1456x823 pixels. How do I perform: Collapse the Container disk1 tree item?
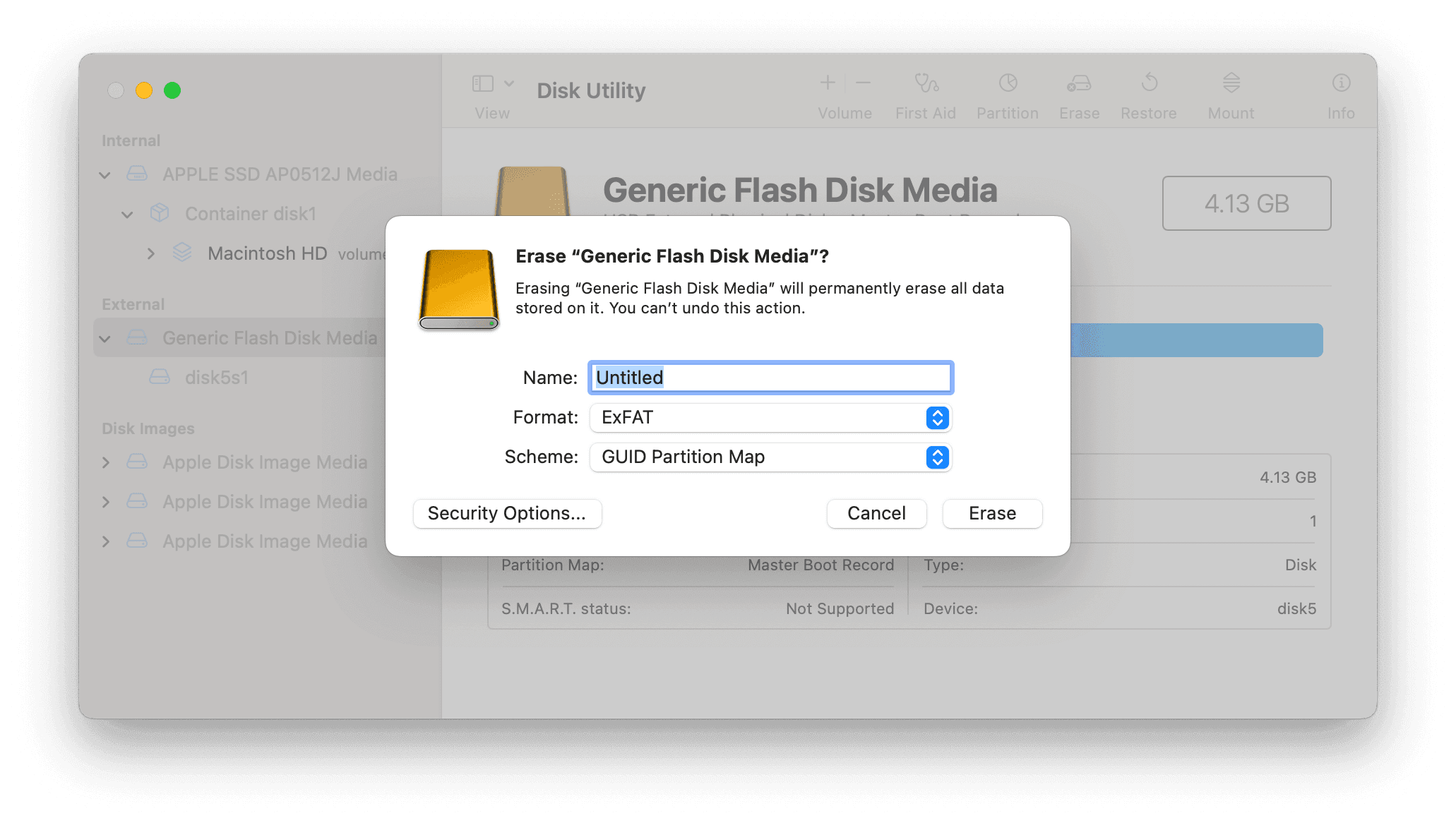127,214
